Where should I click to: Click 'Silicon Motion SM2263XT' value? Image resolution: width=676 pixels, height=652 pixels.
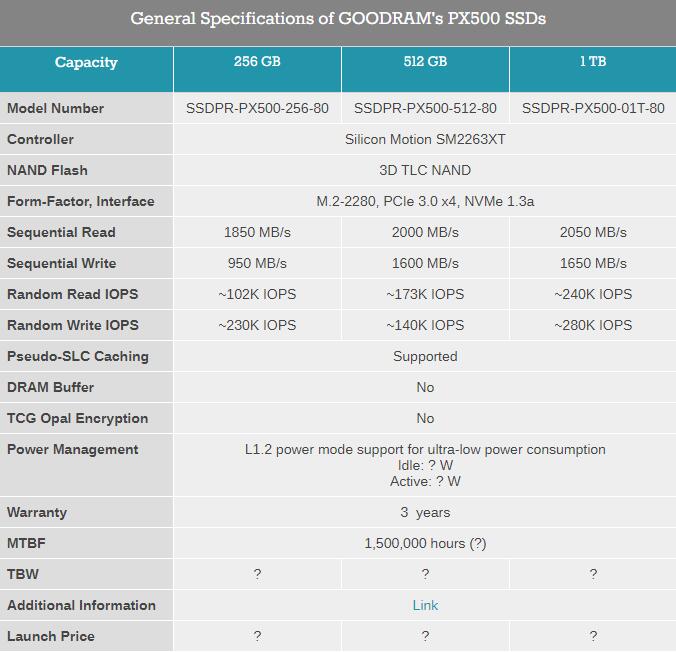(x=425, y=139)
